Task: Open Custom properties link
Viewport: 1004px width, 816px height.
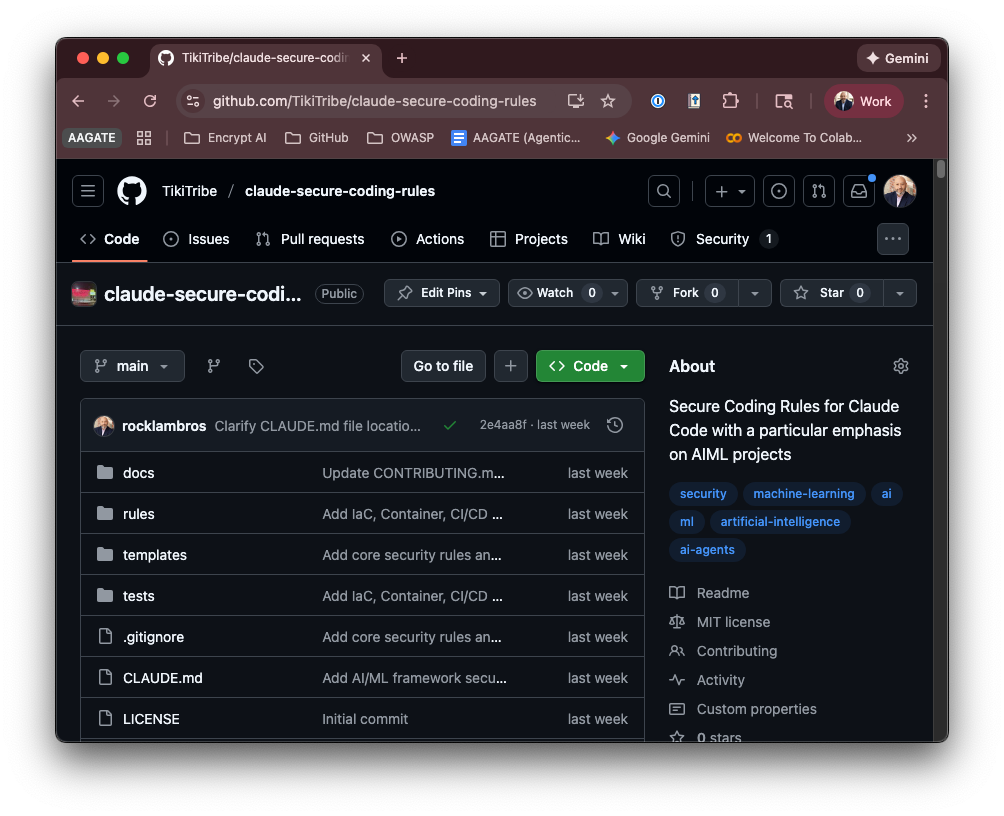Action: [x=756, y=709]
